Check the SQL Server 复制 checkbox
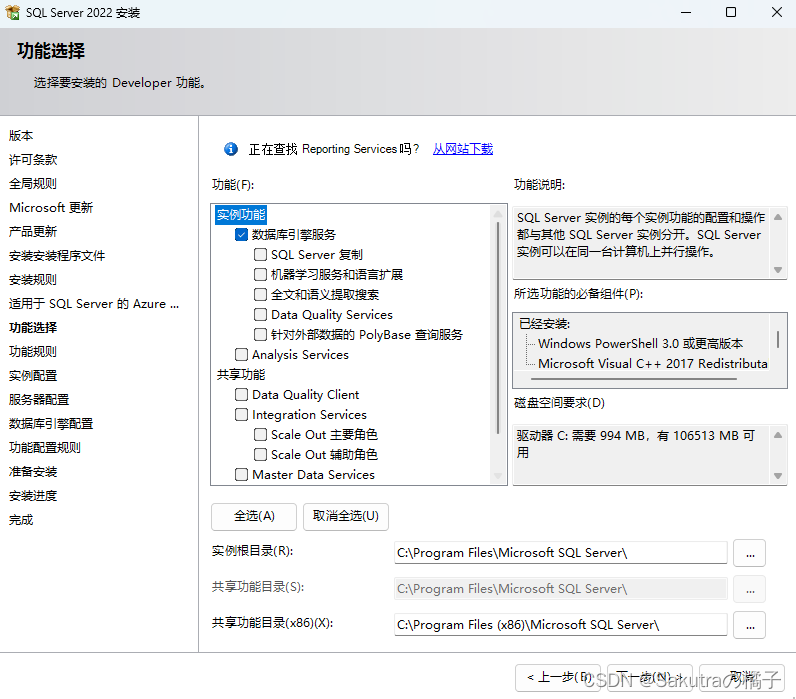Image resolution: width=796 pixels, height=699 pixels. tap(260, 254)
